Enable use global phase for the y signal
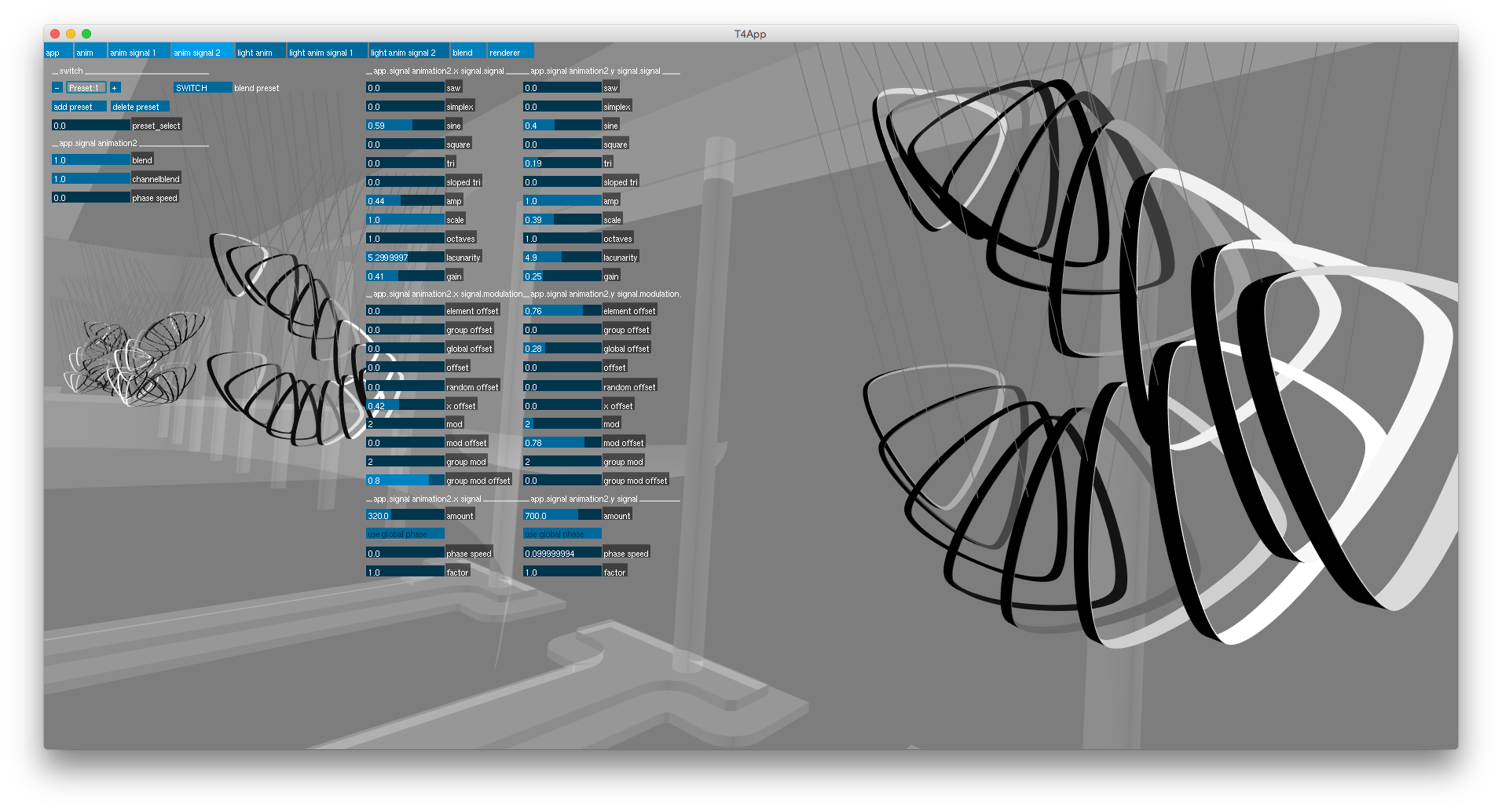 (x=562, y=533)
